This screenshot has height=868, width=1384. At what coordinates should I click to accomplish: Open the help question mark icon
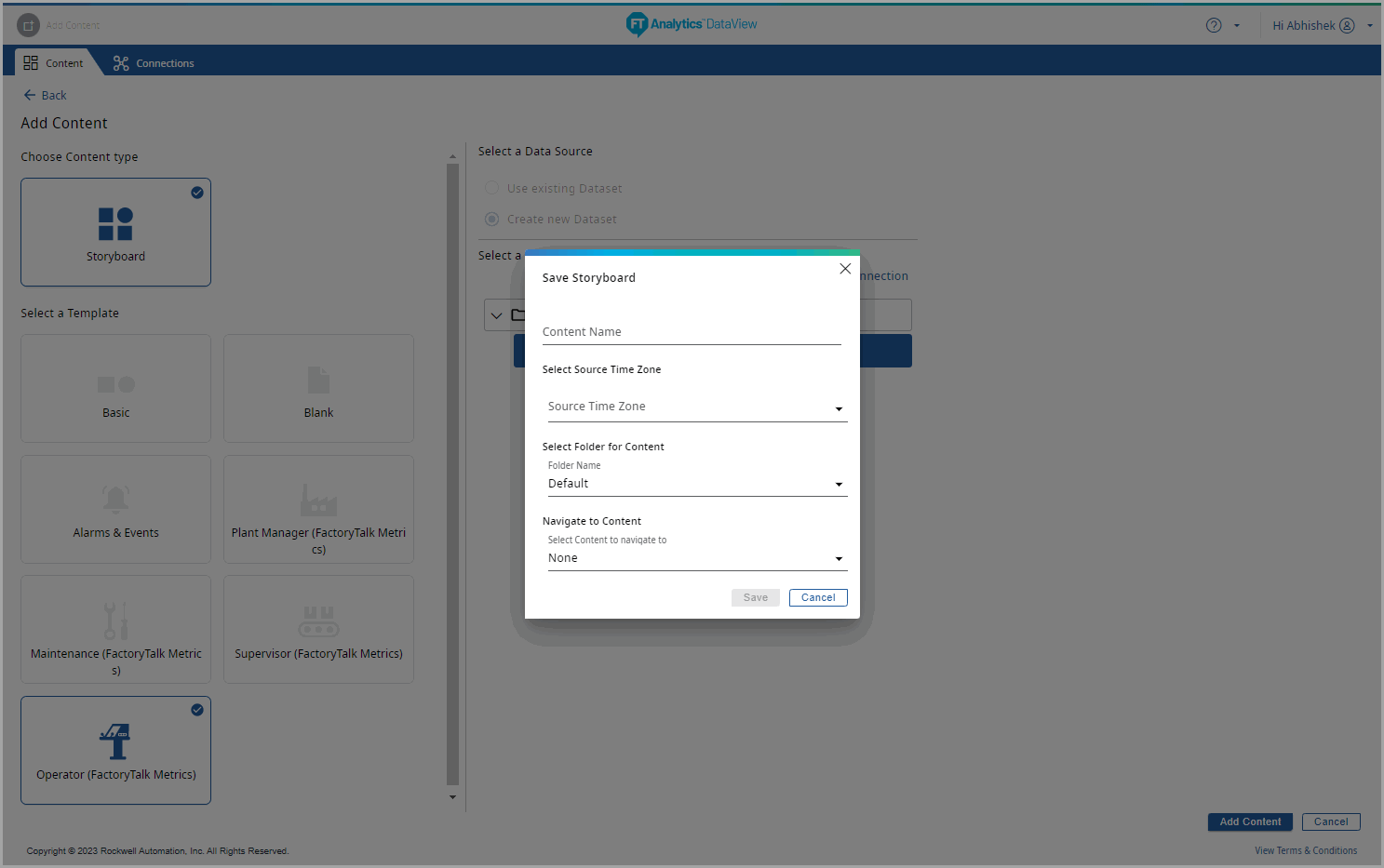click(1214, 25)
